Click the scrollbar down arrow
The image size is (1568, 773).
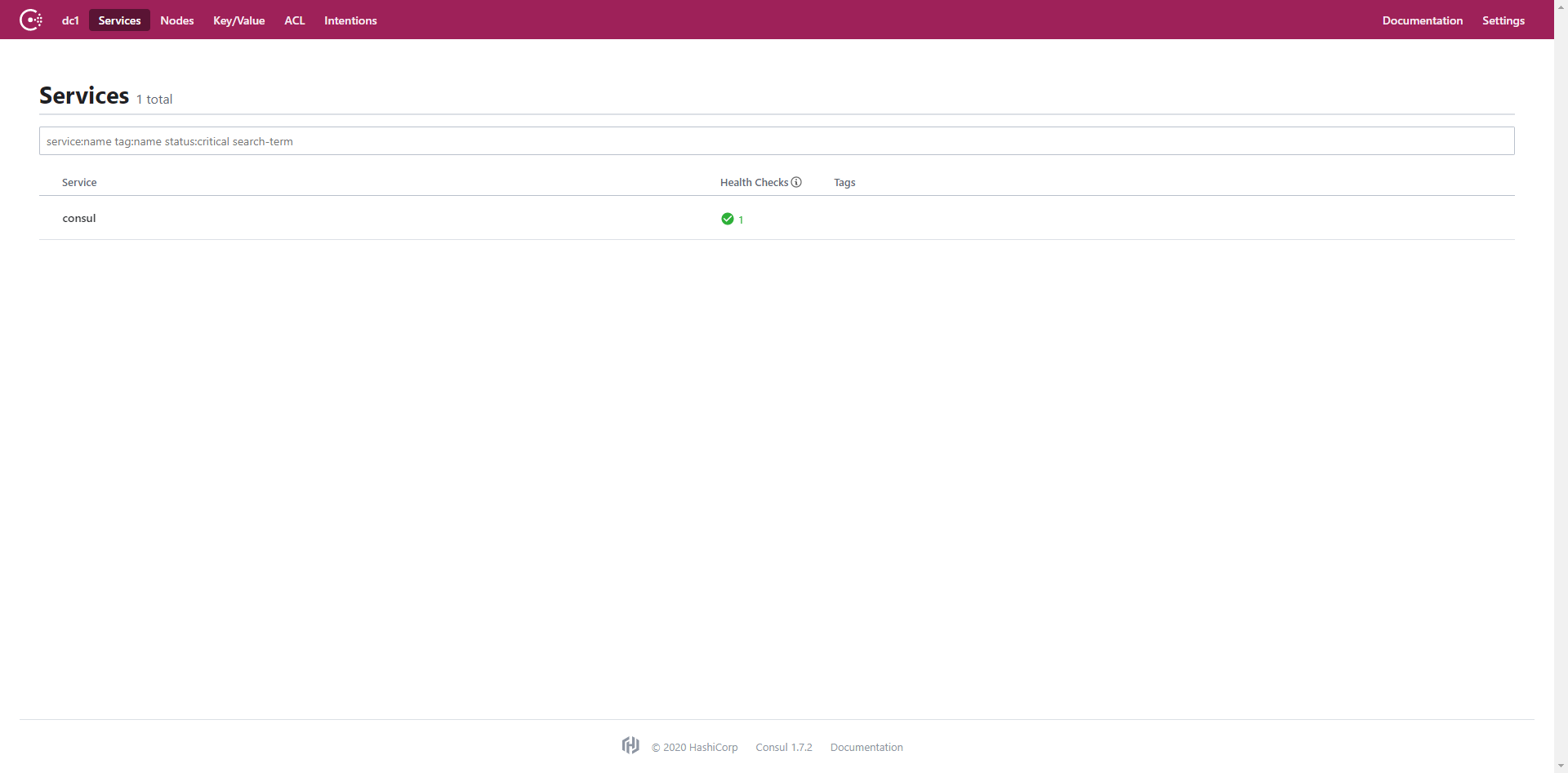(1561, 766)
